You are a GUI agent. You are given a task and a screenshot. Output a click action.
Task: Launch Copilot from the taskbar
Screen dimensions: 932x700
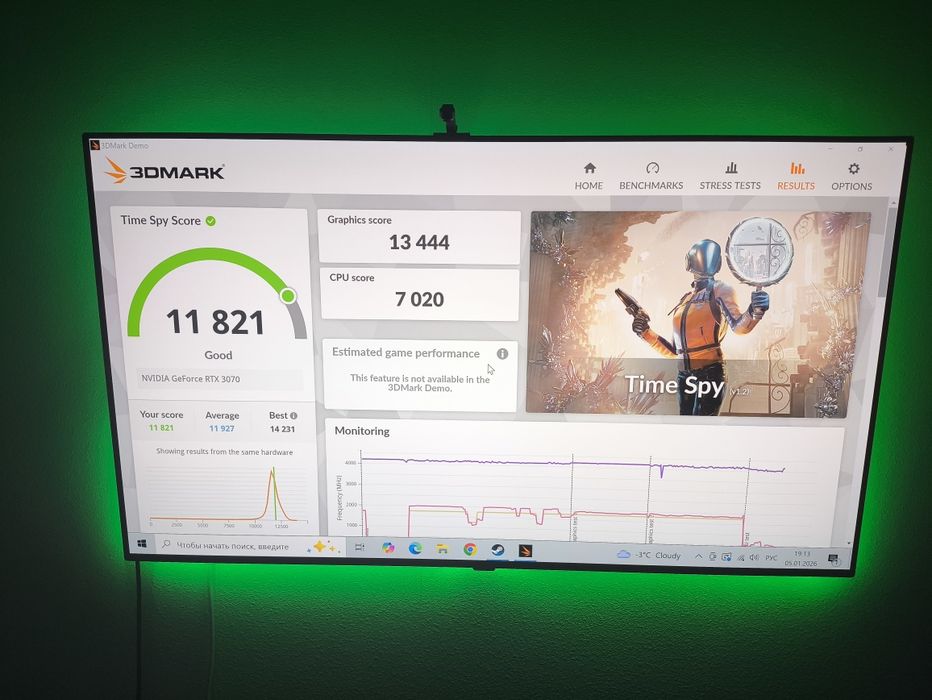click(x=388, y=548)
